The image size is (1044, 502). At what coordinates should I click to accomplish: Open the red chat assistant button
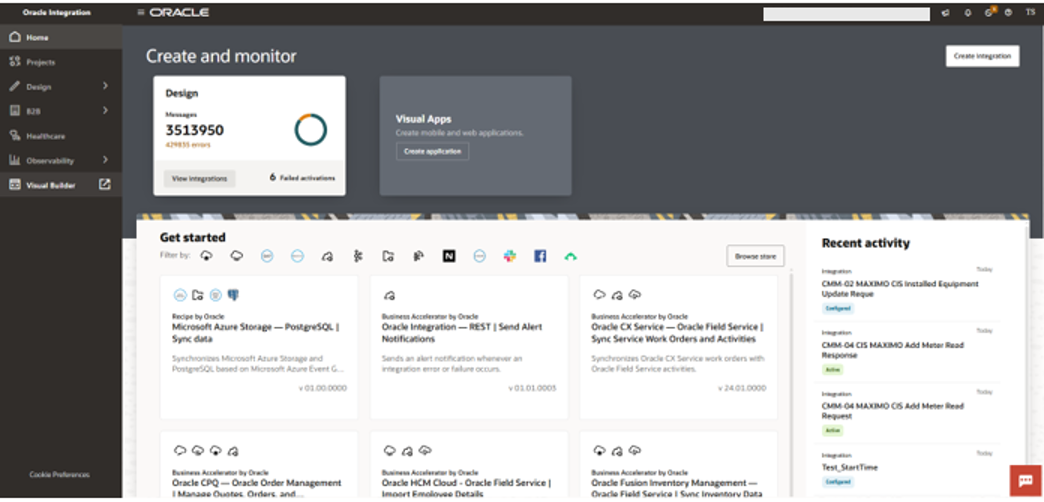click(x=1025, y=480)
